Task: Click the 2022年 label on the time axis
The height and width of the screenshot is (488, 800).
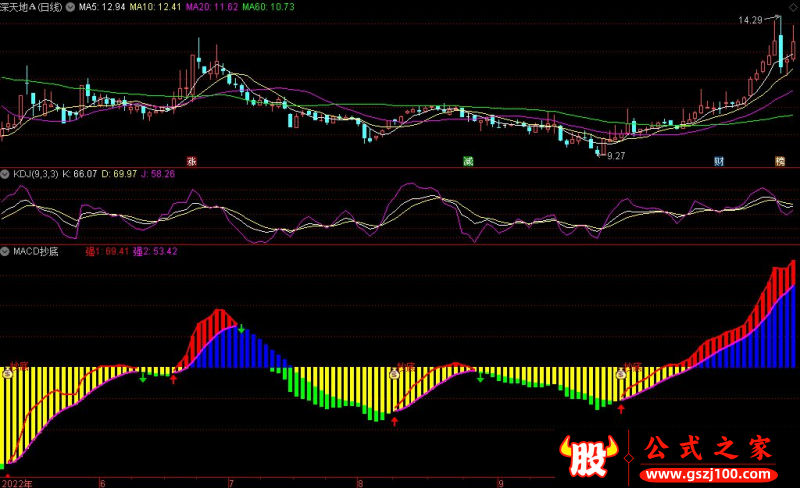Action: point(17,482)
